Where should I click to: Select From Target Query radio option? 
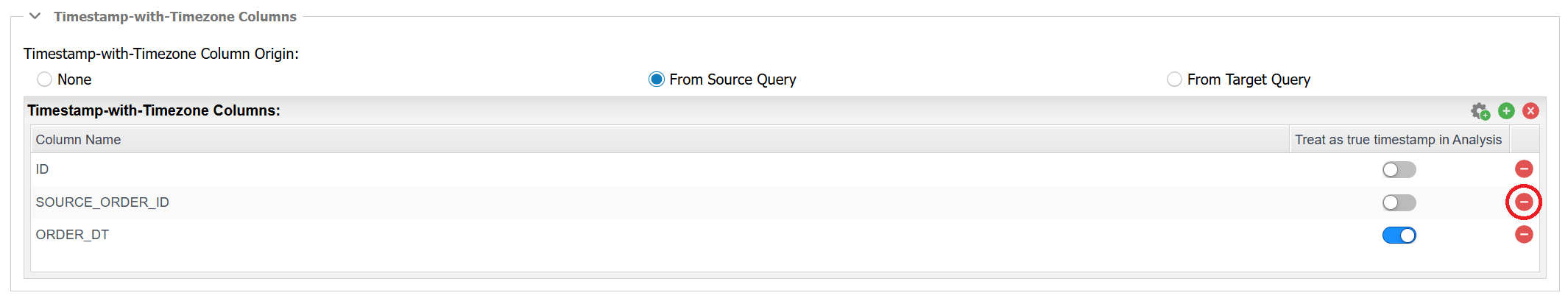(1174, 79)
